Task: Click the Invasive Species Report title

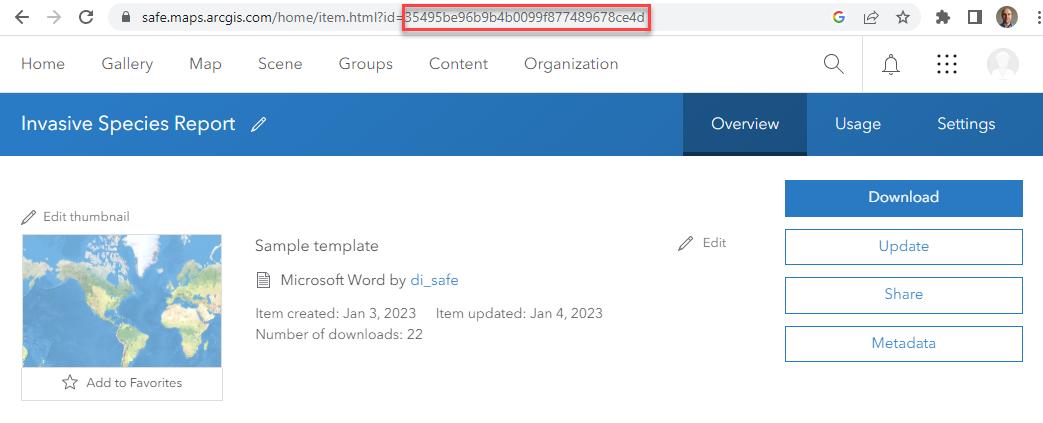Action: coord(128,124)
